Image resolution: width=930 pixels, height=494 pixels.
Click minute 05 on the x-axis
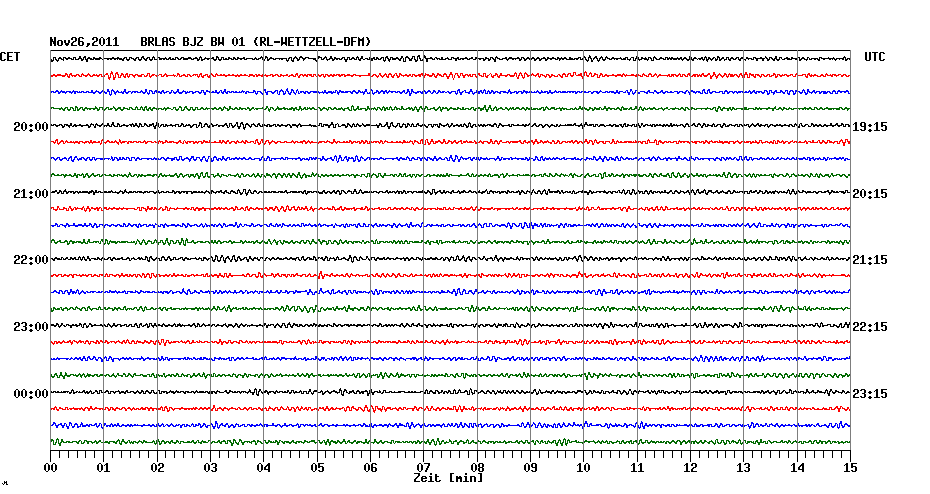(x=317, y=467)
